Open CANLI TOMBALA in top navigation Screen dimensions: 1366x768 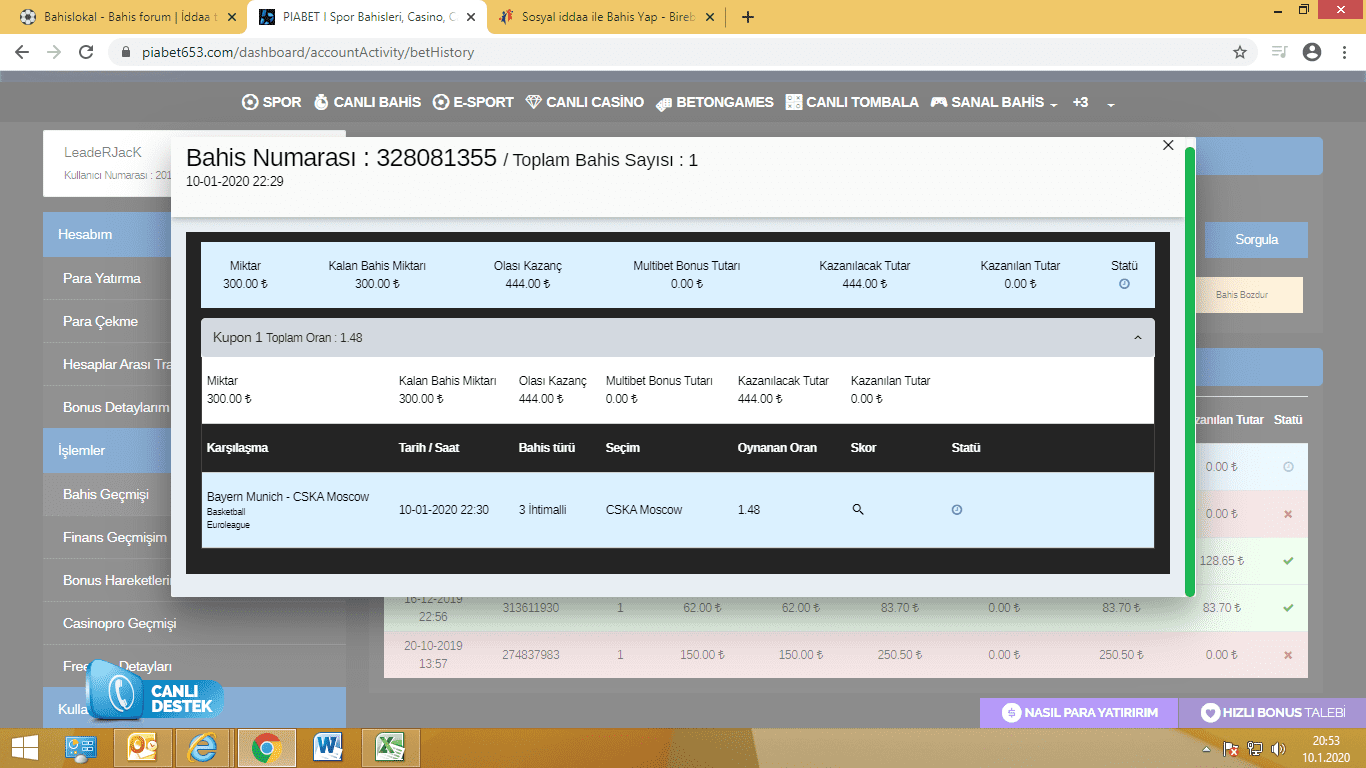[852, 102]
